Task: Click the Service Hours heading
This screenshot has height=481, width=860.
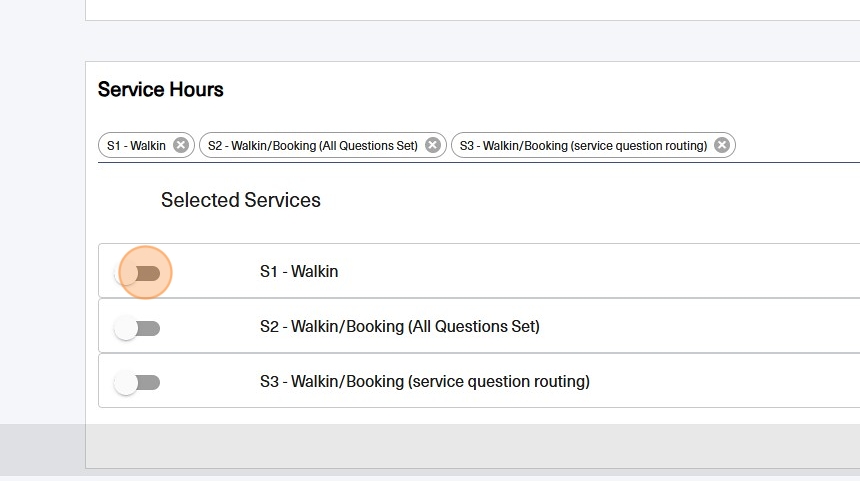Action: 160,90
